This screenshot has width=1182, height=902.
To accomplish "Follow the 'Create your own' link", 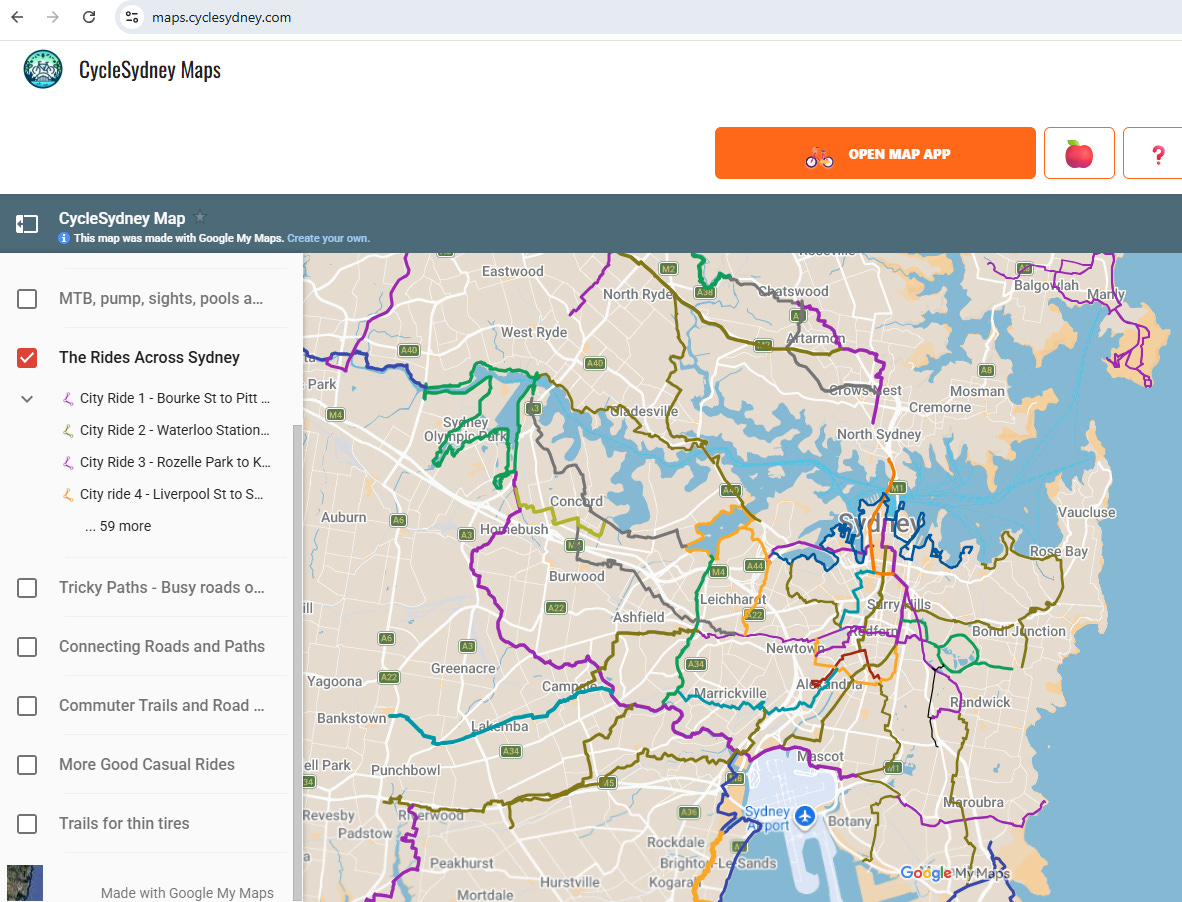I will click(x=328, y=238).
